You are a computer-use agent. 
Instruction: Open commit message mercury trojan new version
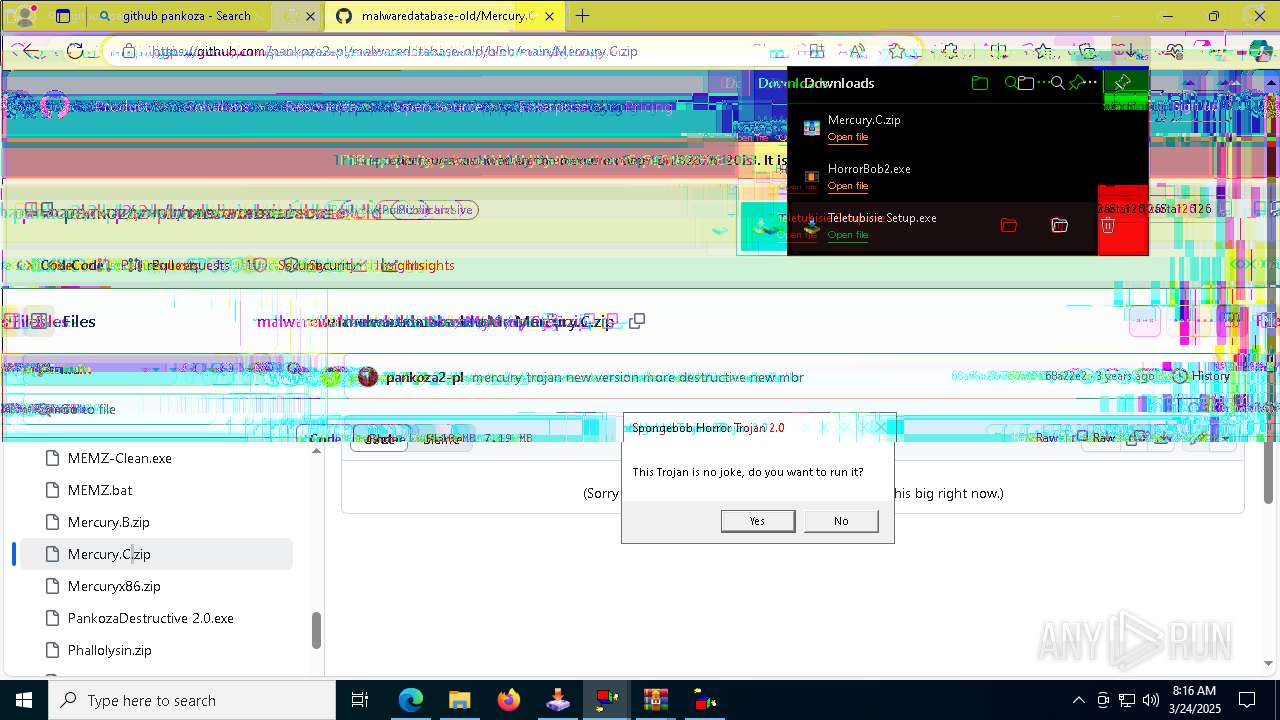pyautogui.click(x=638, y=377)
